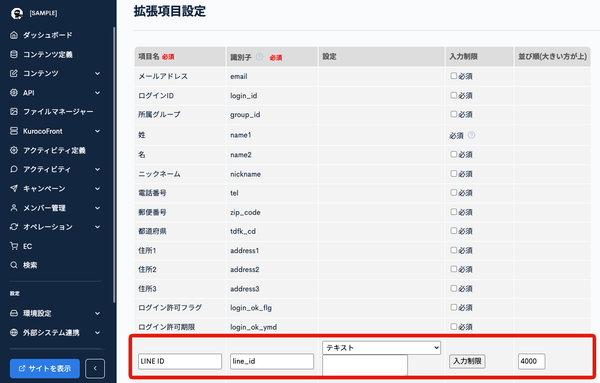
Task: Click the LINE ID item name field
Action: pos(180,361)
